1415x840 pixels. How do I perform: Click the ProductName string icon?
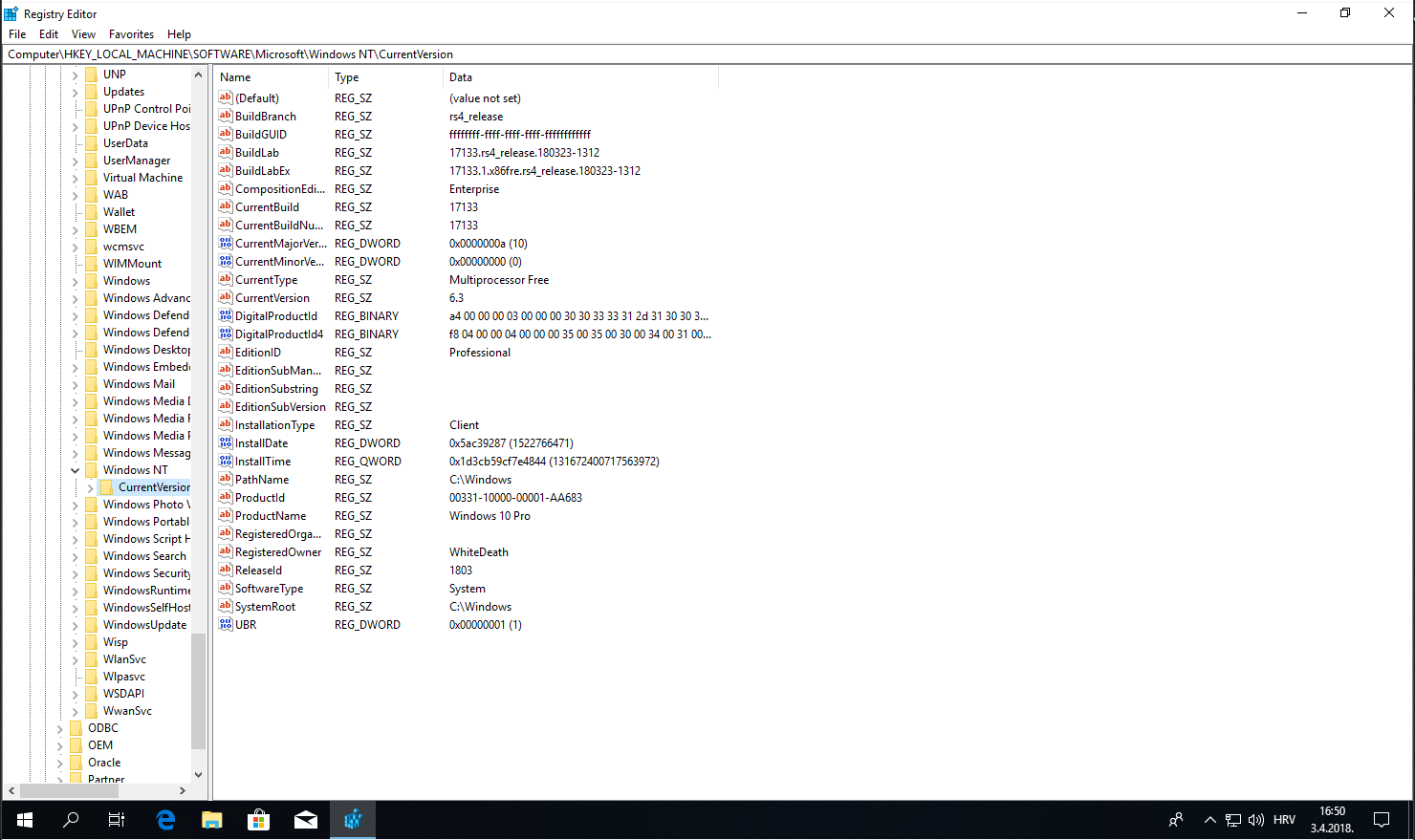pyautogui.click(x=226, y=515)
